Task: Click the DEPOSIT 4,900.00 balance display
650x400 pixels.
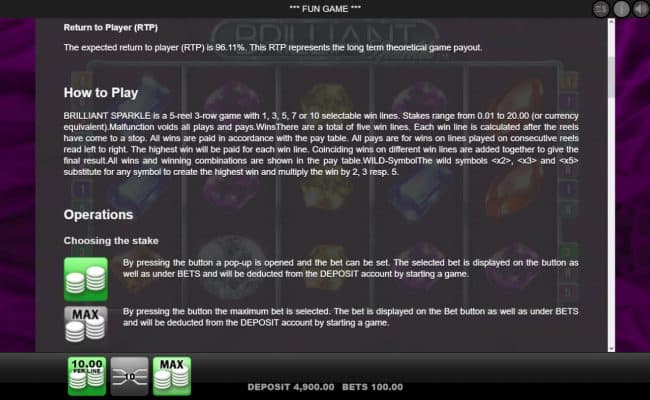Action: (291, 387)
